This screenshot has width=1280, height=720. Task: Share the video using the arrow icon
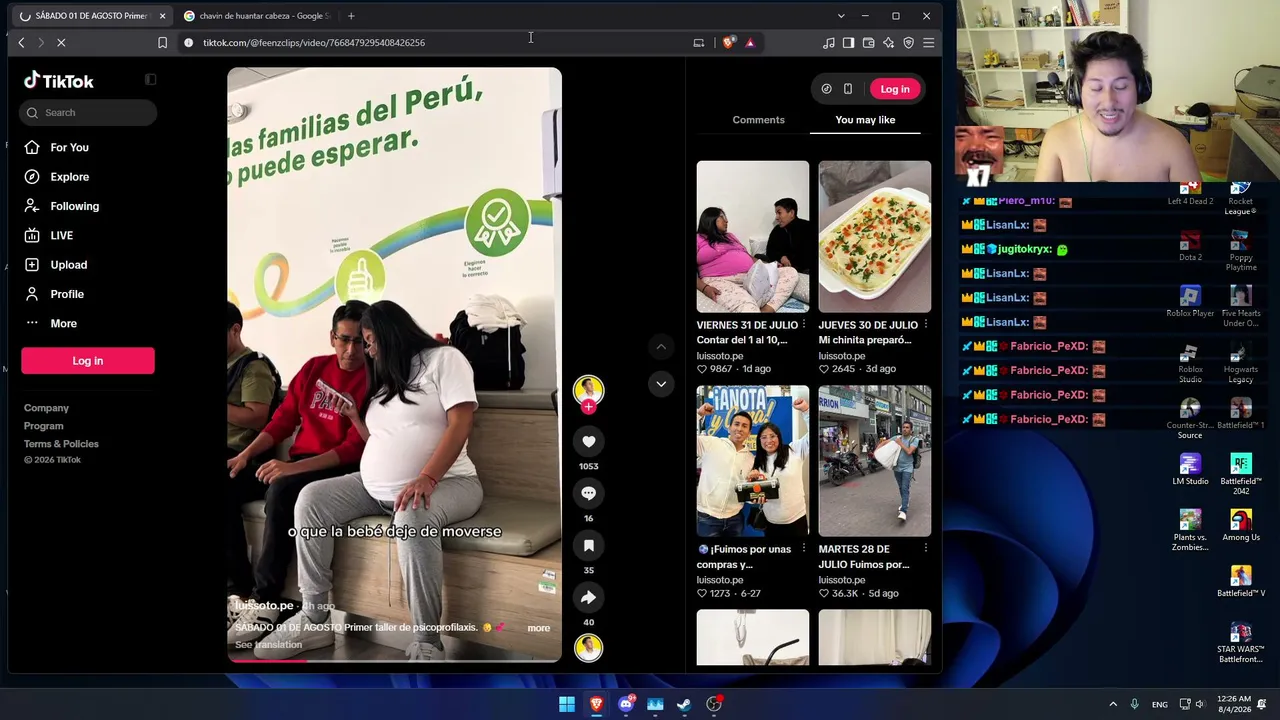coord(588,597)
